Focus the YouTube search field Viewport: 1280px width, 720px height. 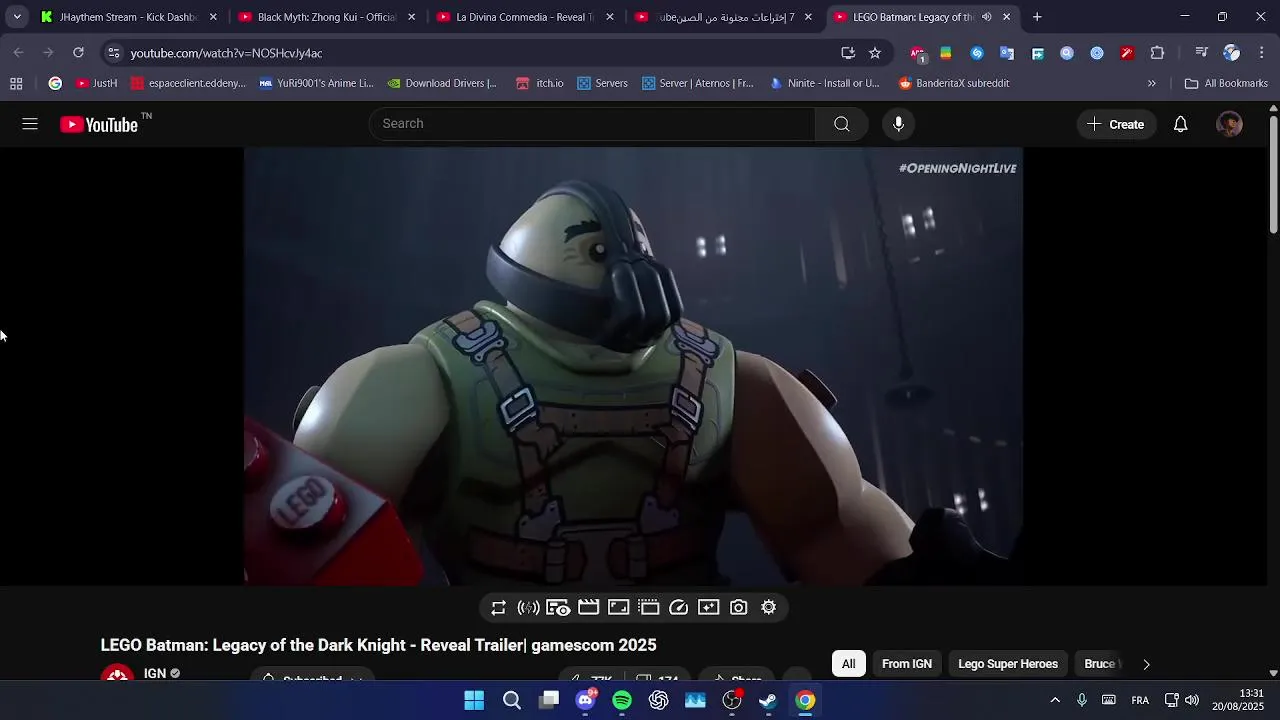pyautogui.click(x=592, y=124)
